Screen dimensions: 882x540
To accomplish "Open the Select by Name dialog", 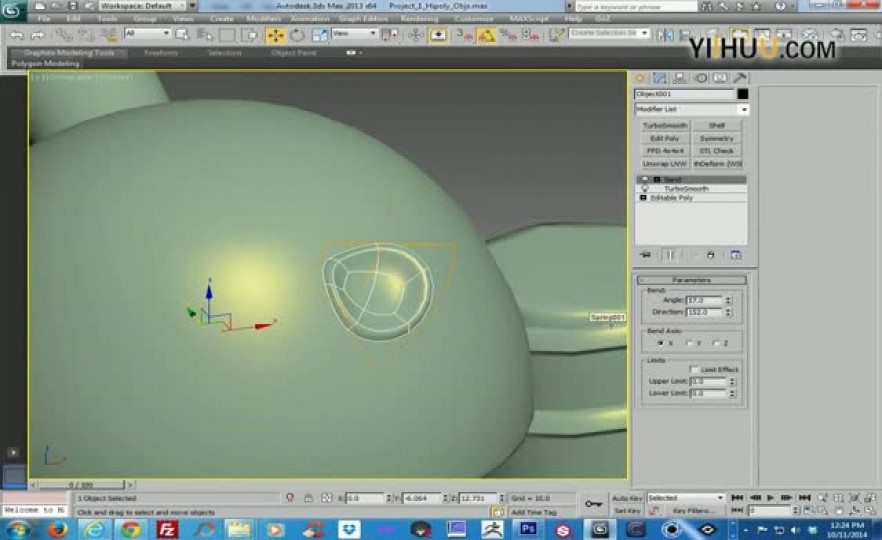I will pyautogui.click(x=205, y=35).
